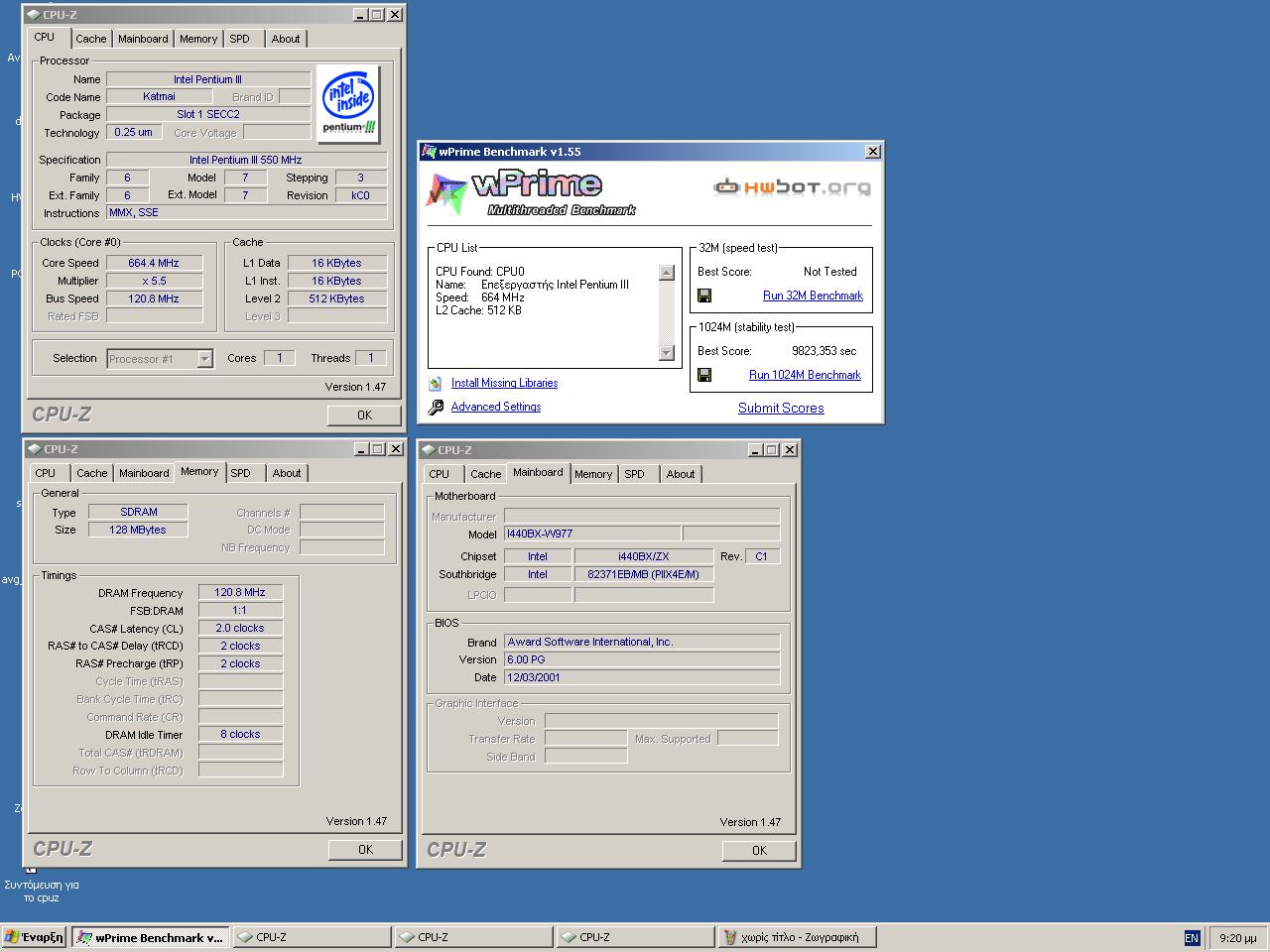Image resolution: width=1270 pixels, height=952 pixels.
Task: Switch to Mainboard tab in top CPU-Z window
Action: point(143,39)
